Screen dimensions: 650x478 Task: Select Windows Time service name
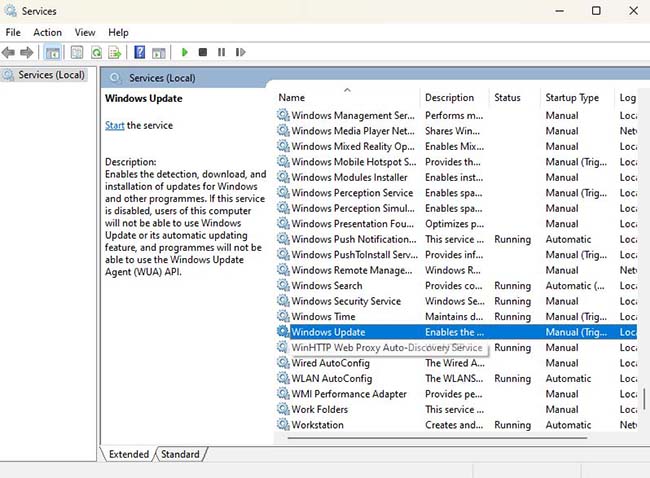pos(323,316)
